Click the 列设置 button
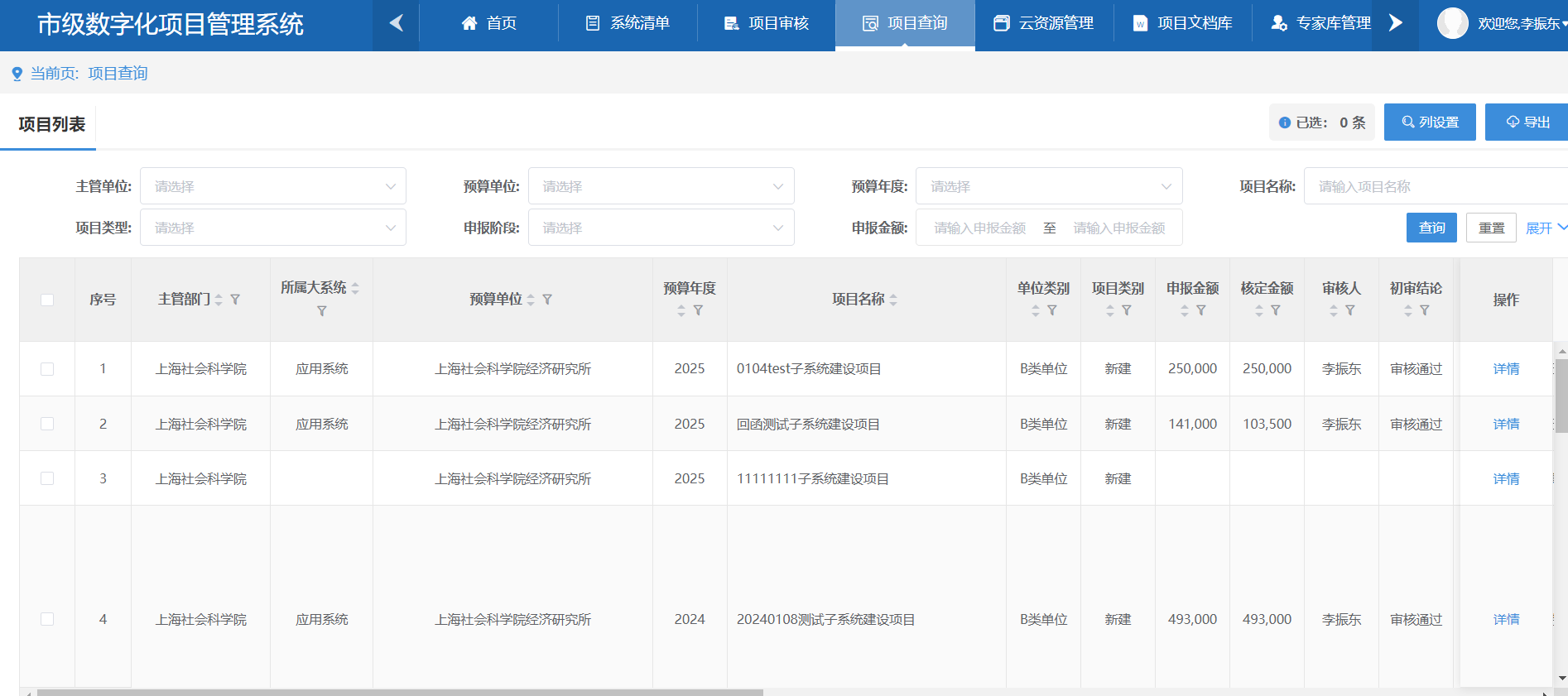This screenshot has width=1568, height=696. pos(1430,122)
